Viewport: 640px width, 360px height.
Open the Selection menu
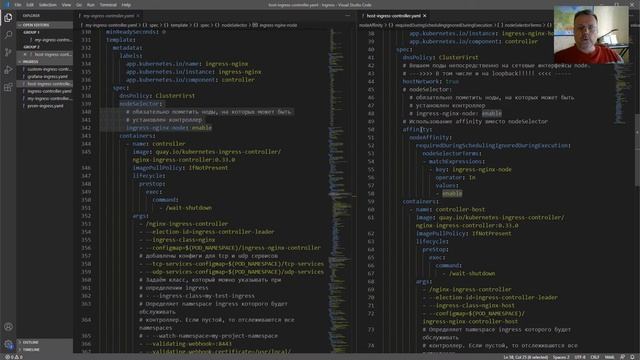(48, 5)
